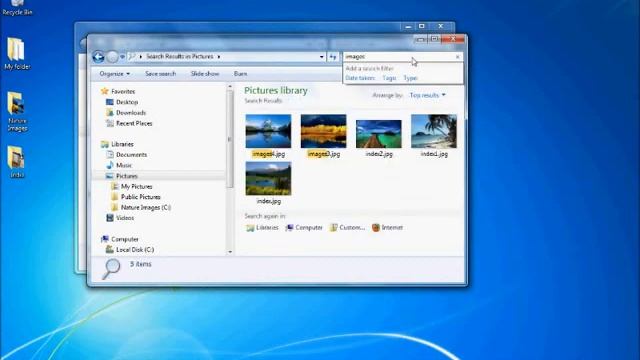Select Computer in the navigation pane
This screenshot has width=640, height=360.
tap(124, 239)
